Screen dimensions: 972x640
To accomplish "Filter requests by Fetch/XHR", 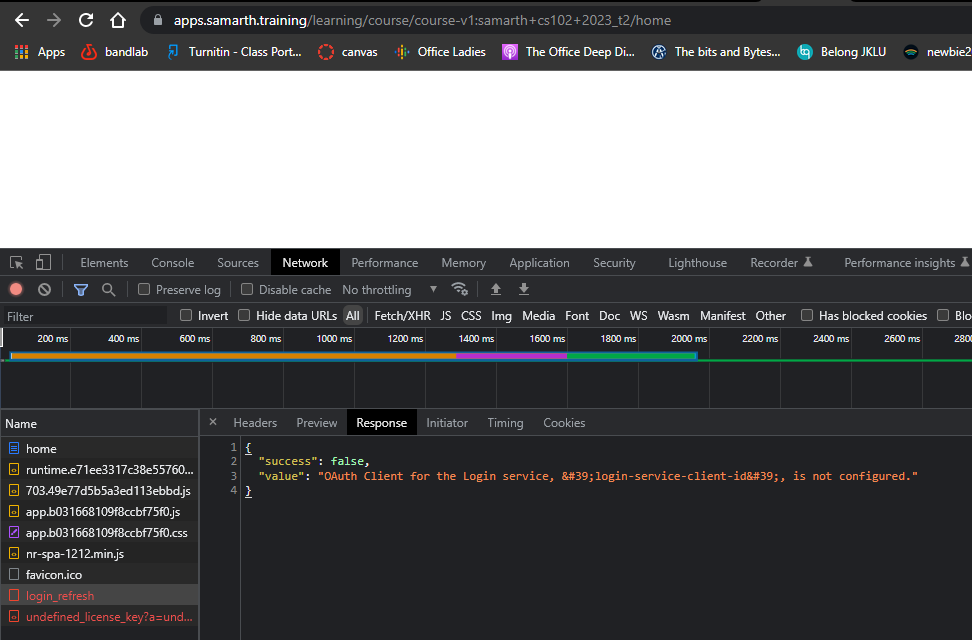I will [x=402, y=316].
